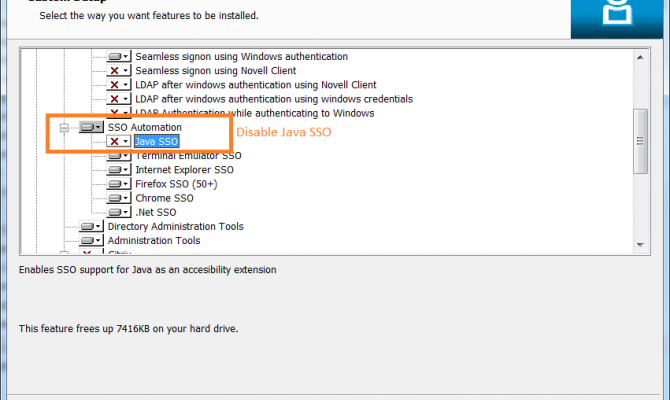Screen dimensions: 670x400
Task: Open SSO Automation feature-state dropdown
Action: (92, 128)
